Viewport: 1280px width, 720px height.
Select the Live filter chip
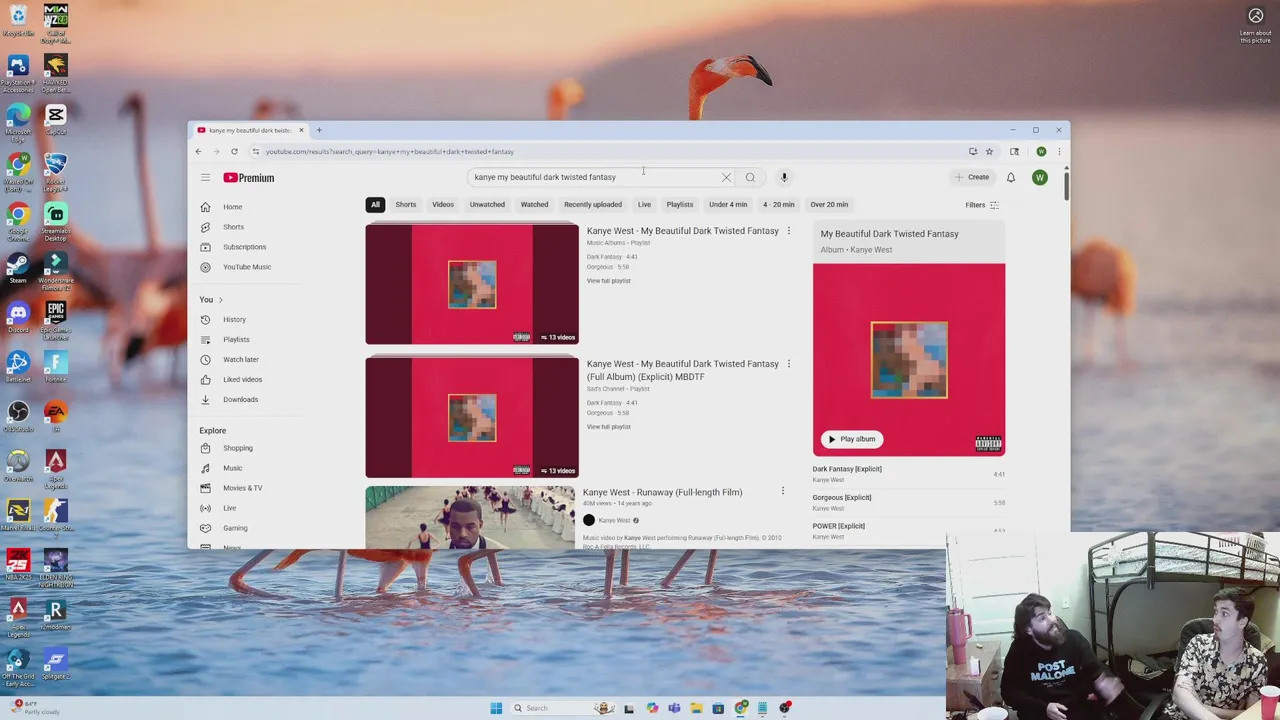tap(644, 205)
